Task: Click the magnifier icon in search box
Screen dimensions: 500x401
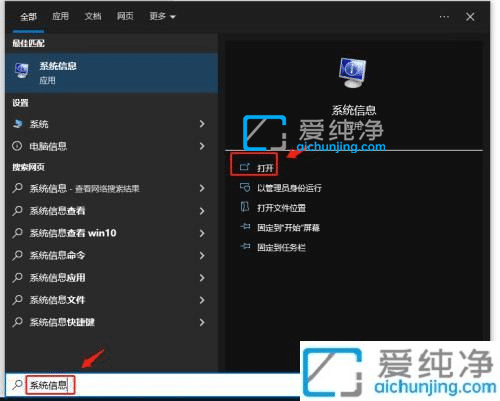Action: pos(17,385)
